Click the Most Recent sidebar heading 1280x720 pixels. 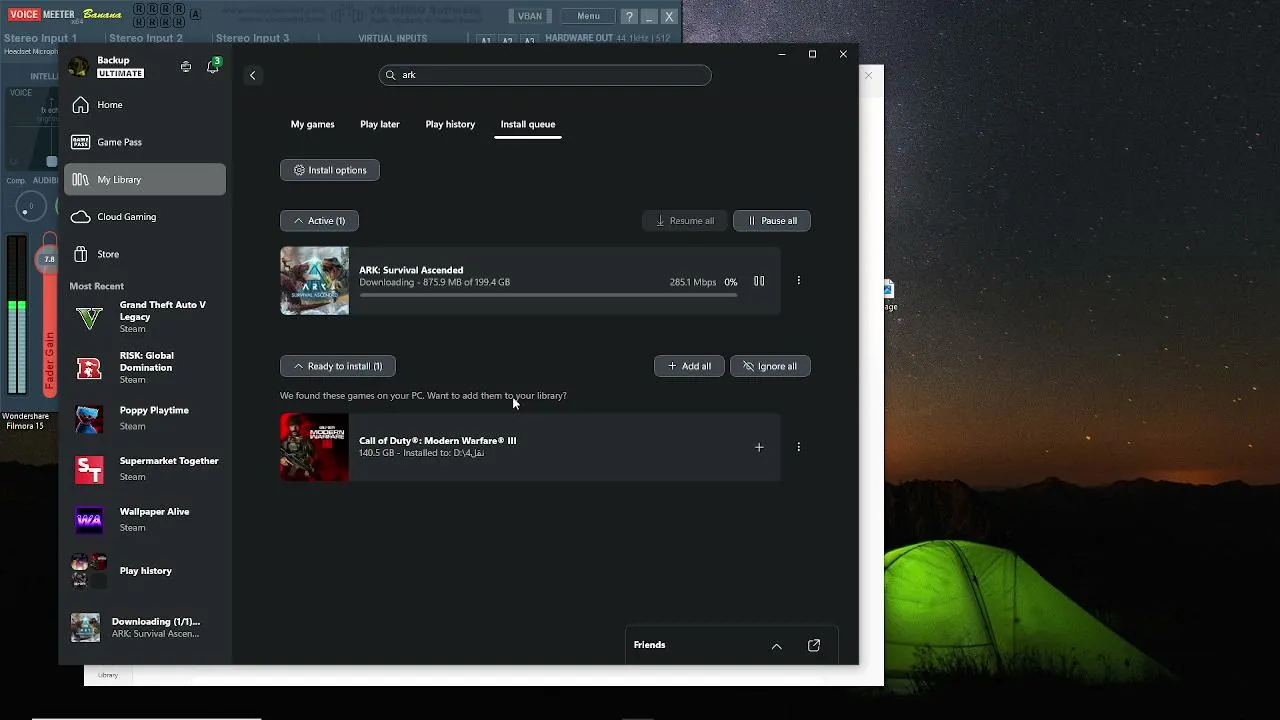(x=97, y=287)
